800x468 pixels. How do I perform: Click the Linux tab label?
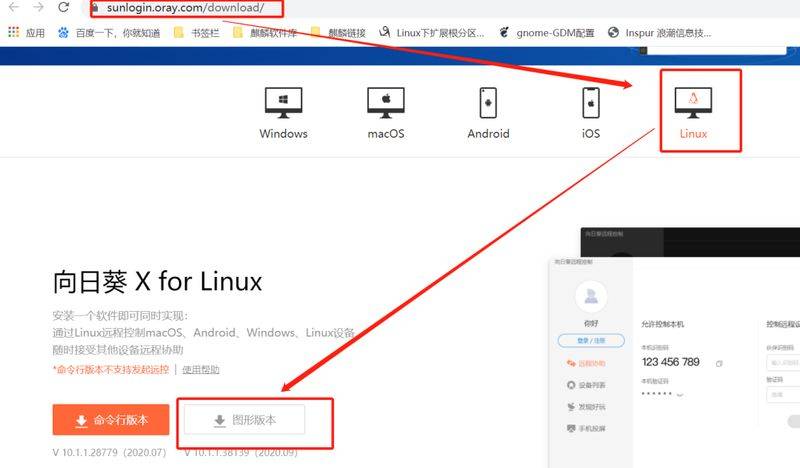pyautogui.click(x=693, y=134)
